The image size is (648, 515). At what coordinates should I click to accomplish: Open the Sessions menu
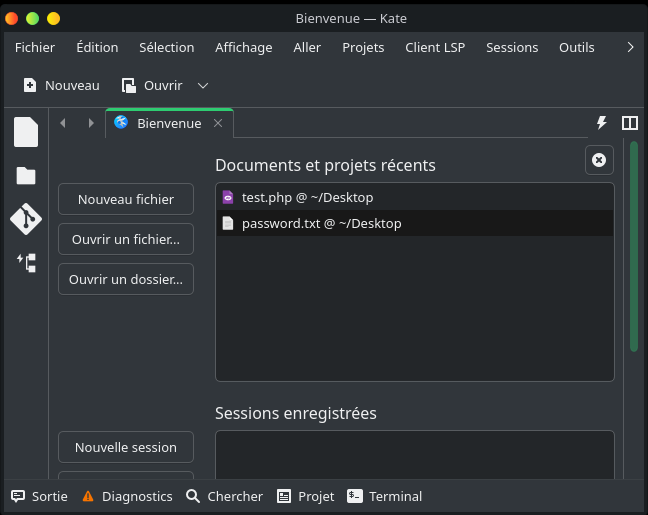[512, 47]
